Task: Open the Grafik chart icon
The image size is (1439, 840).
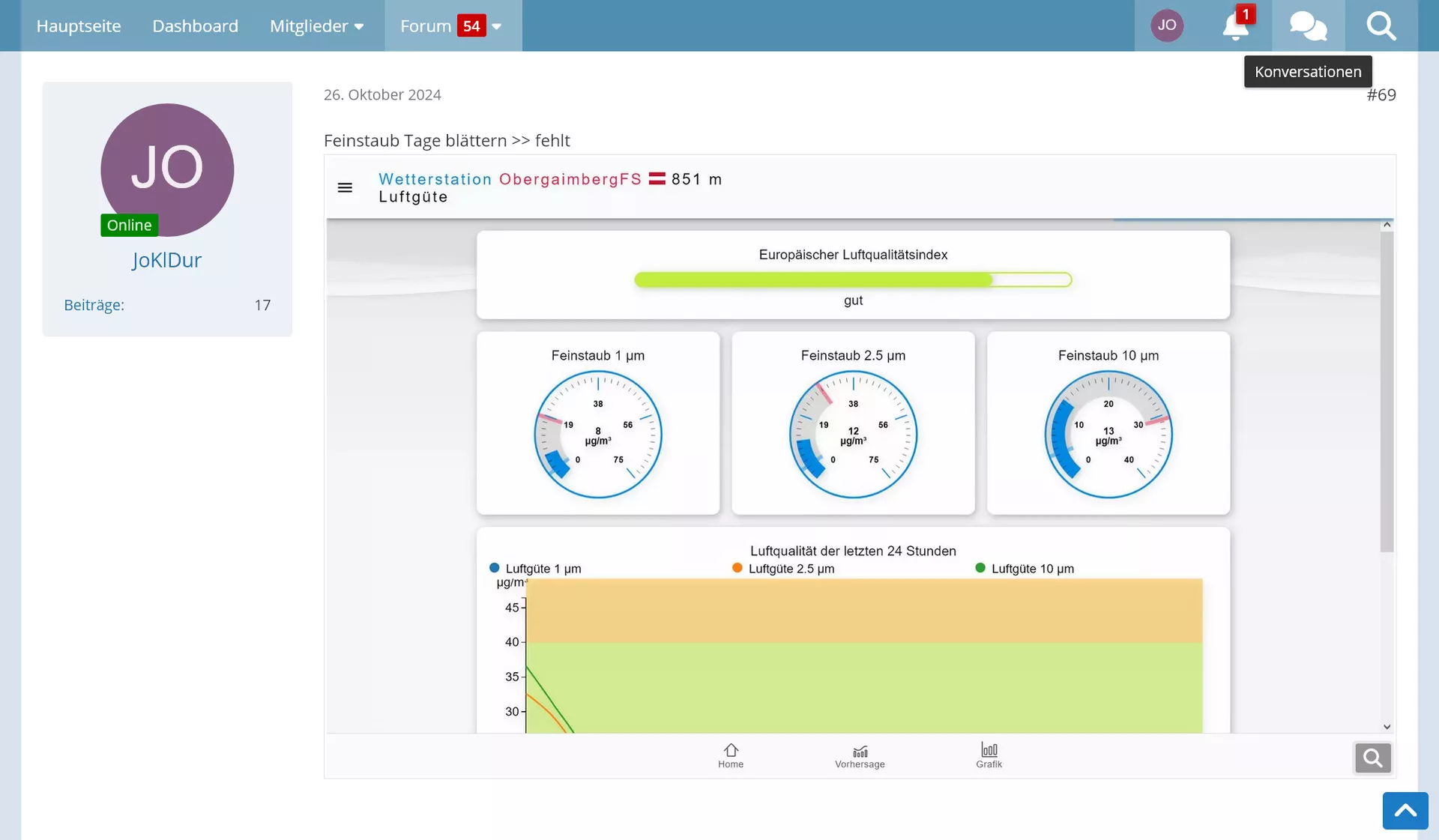Action: pyautogui.click(x=989, y=755)
